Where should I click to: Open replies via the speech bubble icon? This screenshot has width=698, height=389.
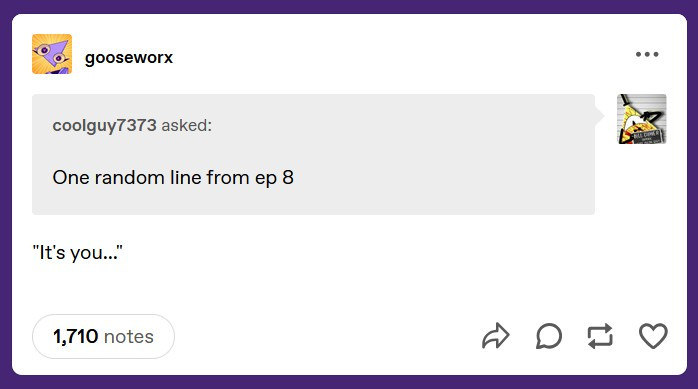tap(549, 336)
